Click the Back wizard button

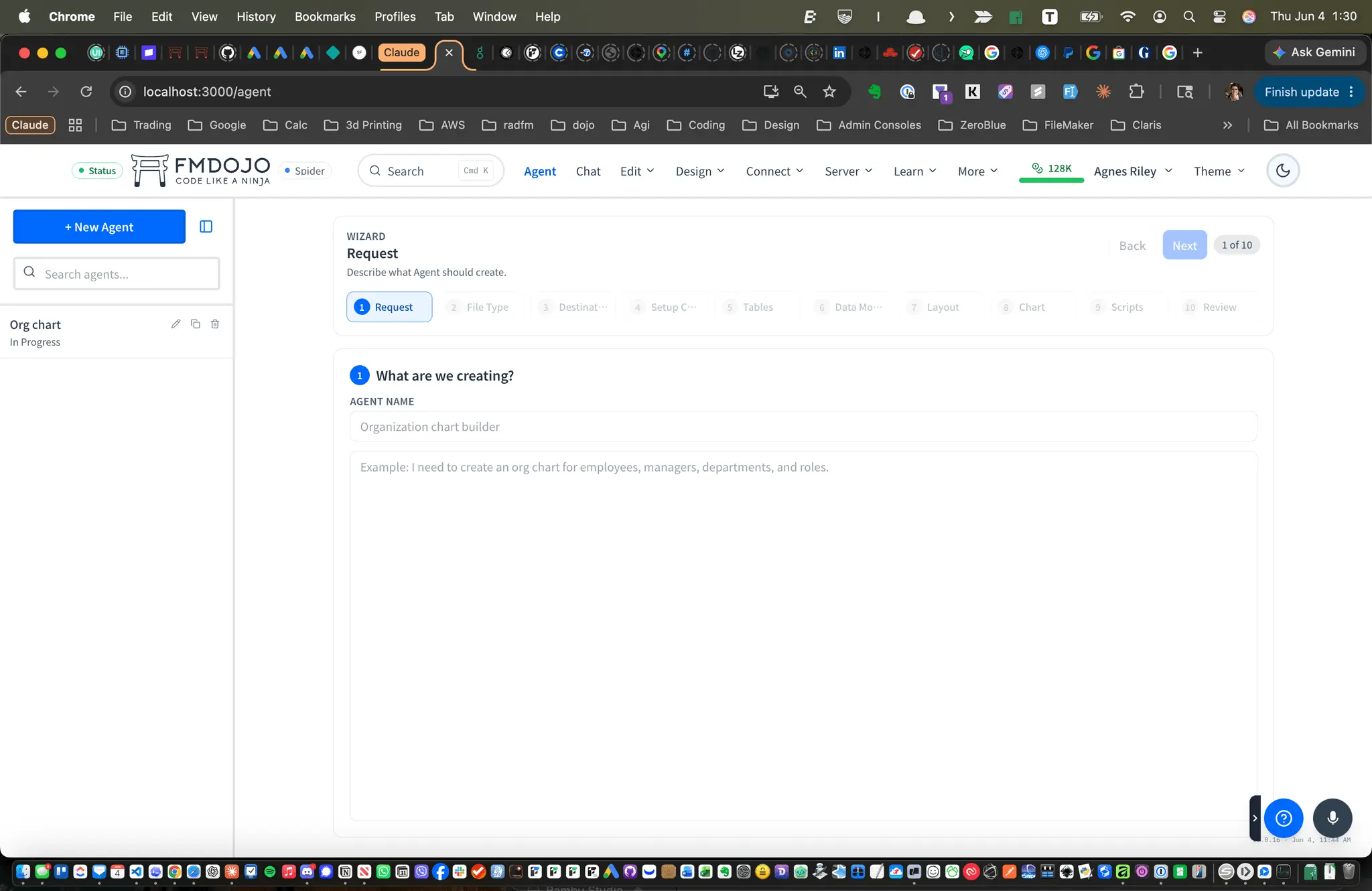coord(1132,245)
